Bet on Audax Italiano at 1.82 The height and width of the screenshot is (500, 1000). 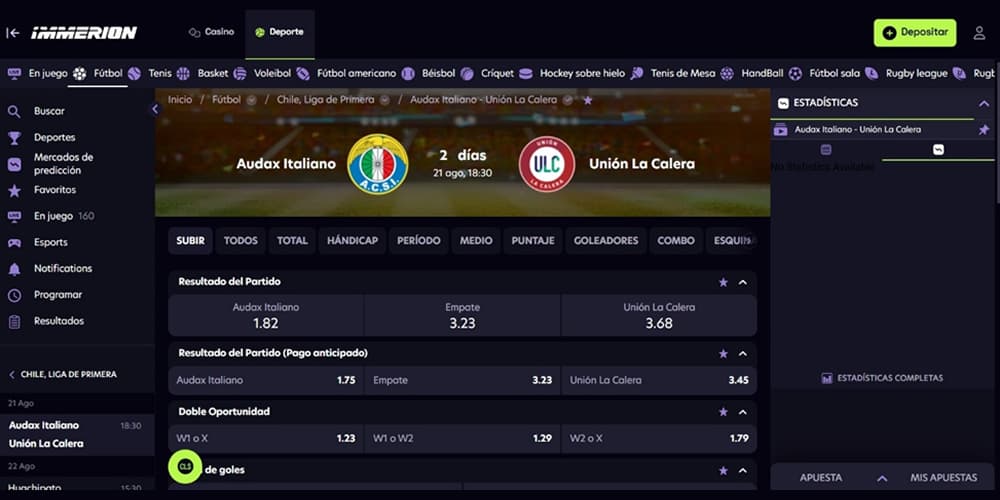(266, 315)
